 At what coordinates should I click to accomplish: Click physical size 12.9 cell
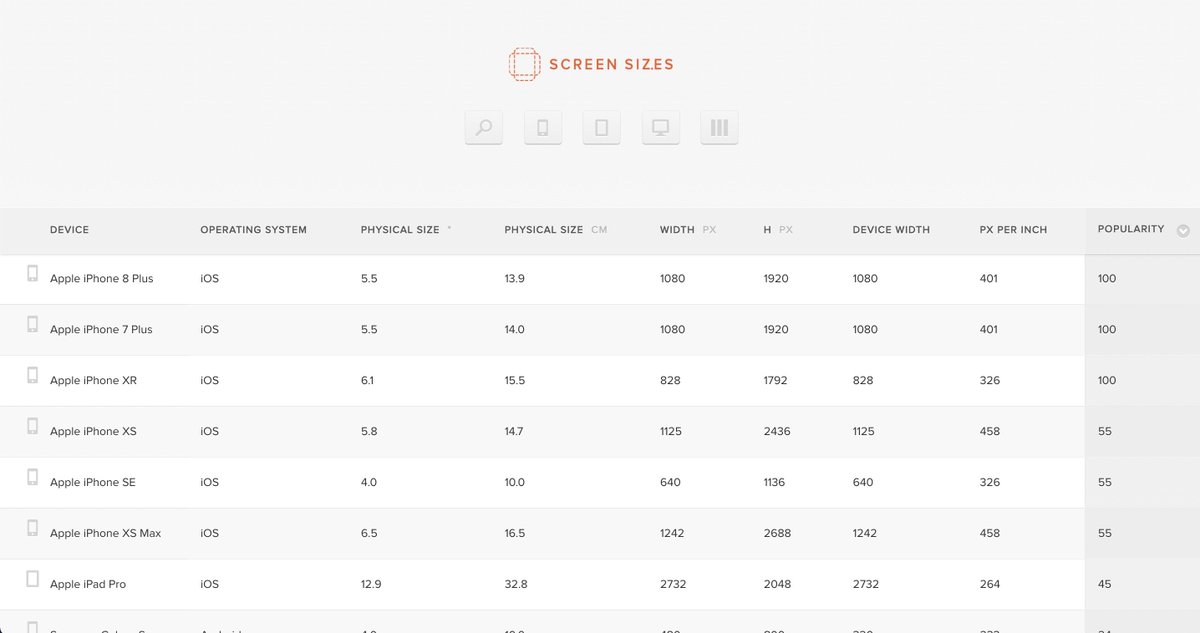coord(371,585)
